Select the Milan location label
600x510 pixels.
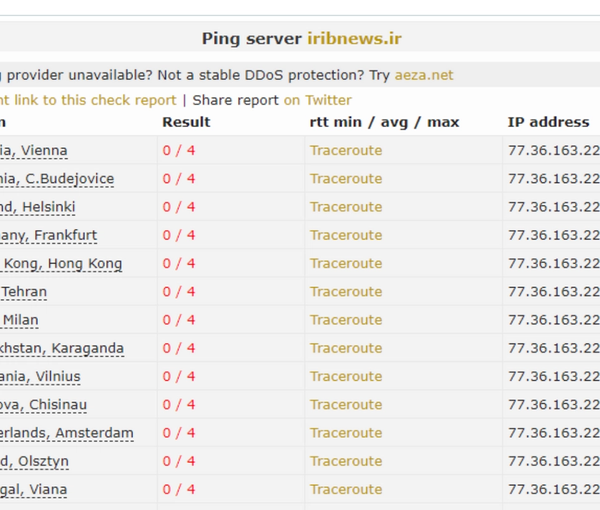19,320
